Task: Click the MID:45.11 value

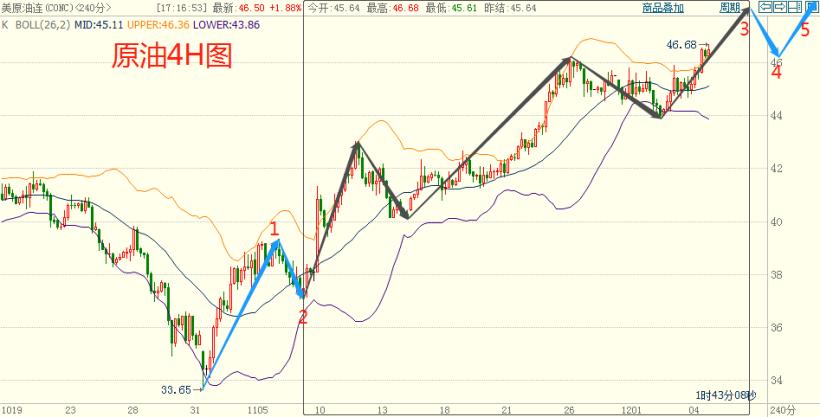Action: 99,25
